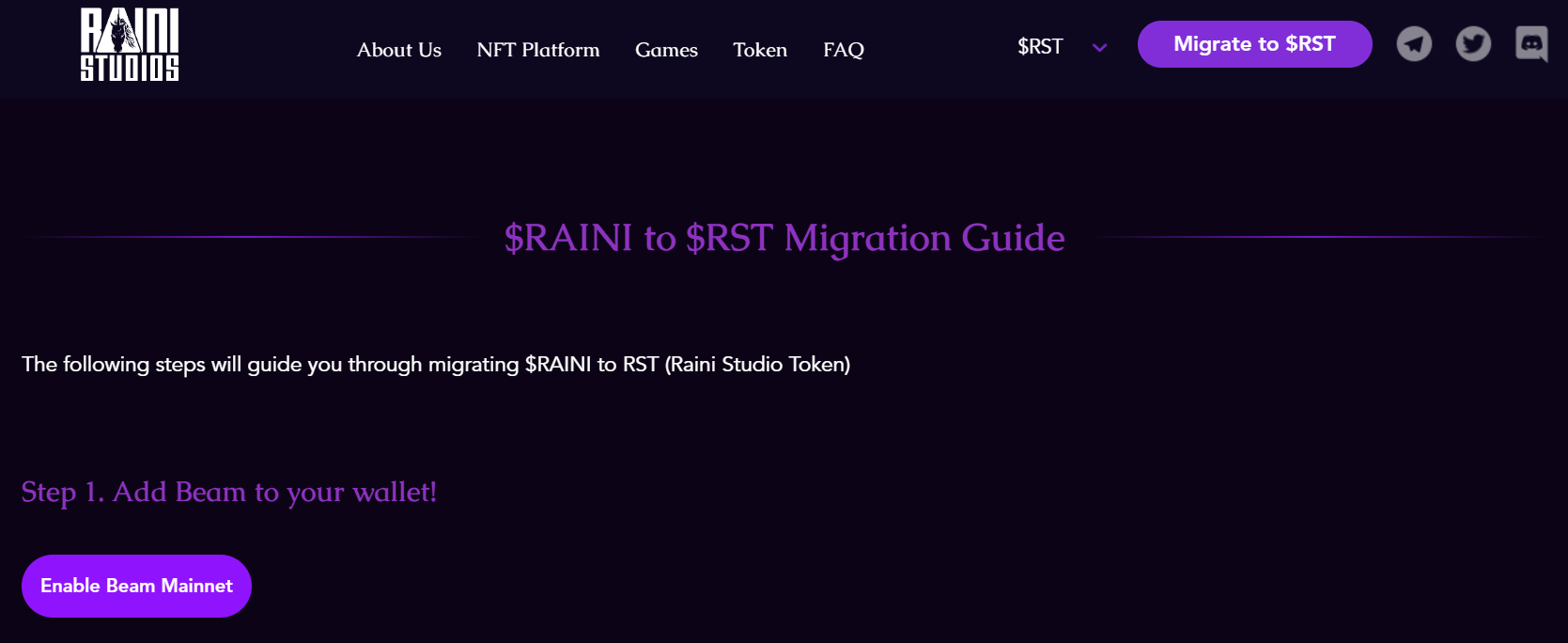Go to NFT Platform in the navigation
The width and height of the screenshot is (1568, 643).
click(x=538, y=50)
